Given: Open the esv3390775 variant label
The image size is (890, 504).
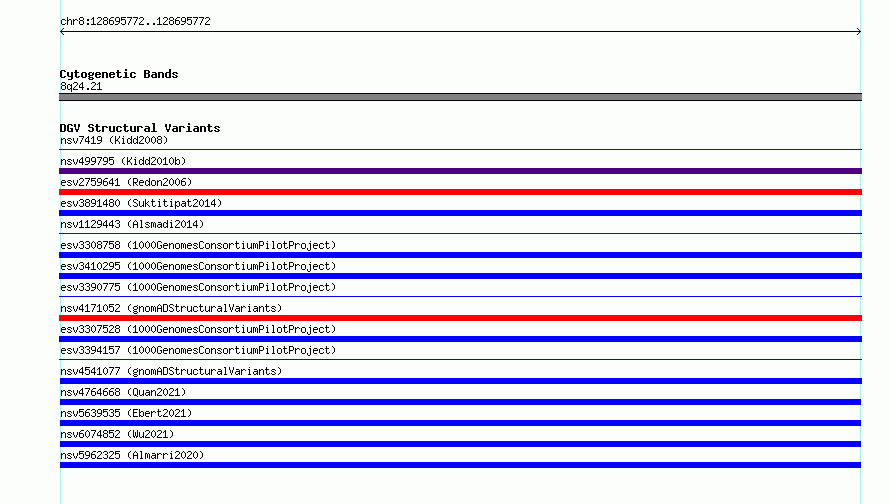Looking at the screenshot, I should coord(198,287).
